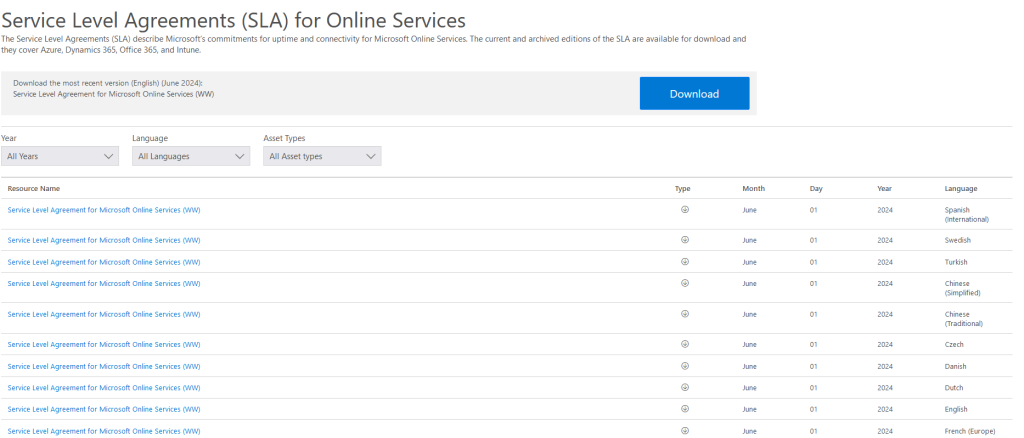Click download icon in French (Europe) row
Image resolution: width=1024 pixels, height=438 pixels.
pyautogui.click(x=684, y=430)
